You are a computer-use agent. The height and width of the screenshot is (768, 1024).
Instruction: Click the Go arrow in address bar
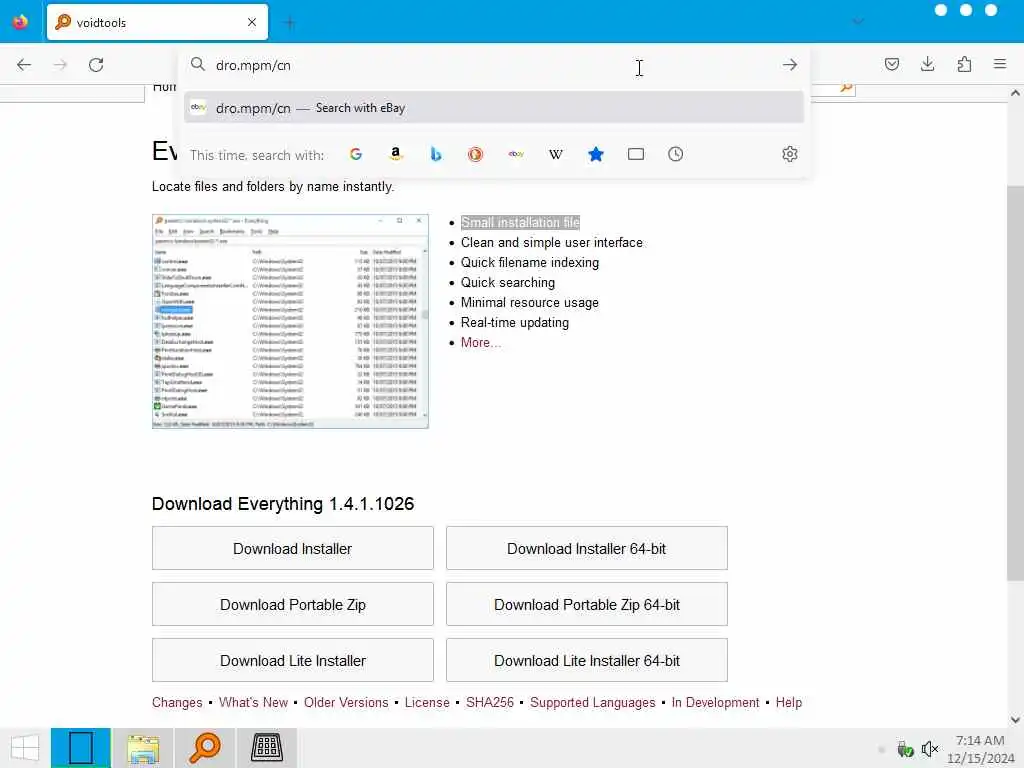pyautogui.click(x=790, y=65)
